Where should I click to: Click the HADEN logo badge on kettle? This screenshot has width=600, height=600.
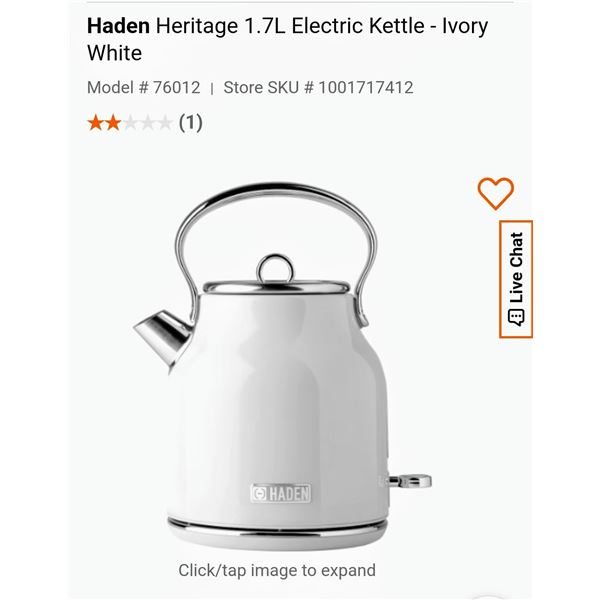click(281, 493)
